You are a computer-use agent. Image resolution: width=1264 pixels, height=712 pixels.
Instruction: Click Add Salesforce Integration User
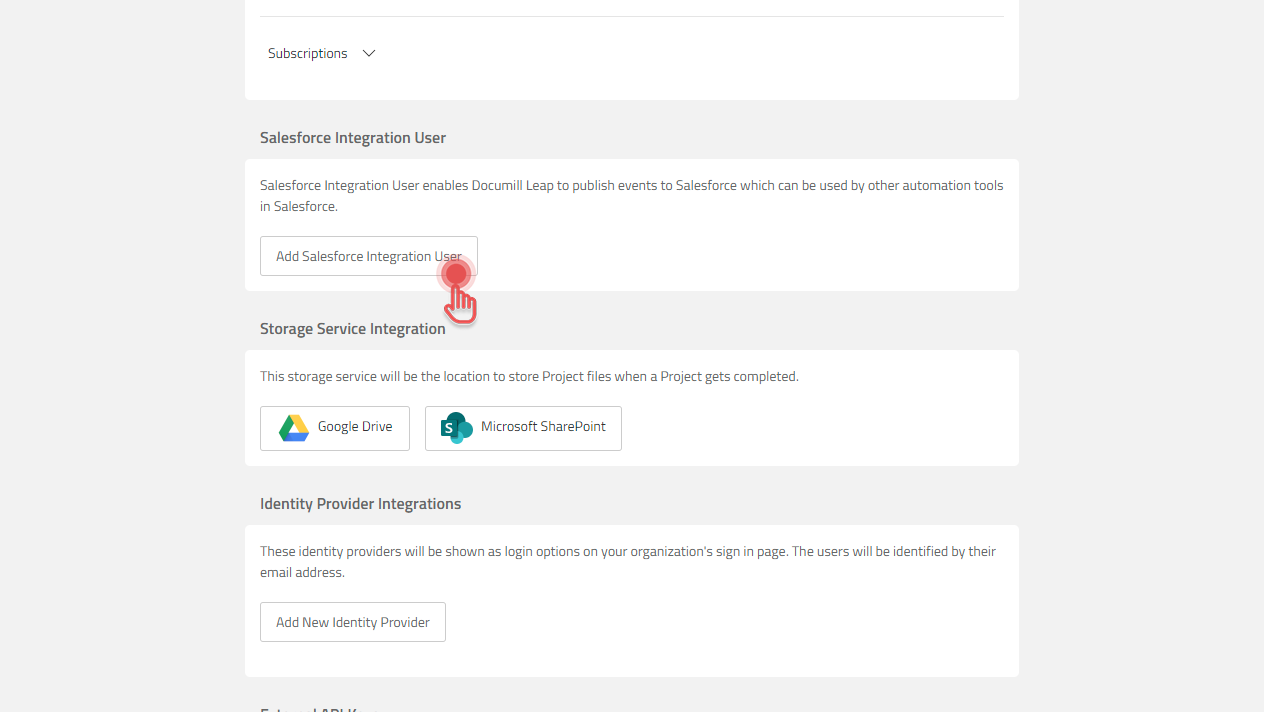368,256
